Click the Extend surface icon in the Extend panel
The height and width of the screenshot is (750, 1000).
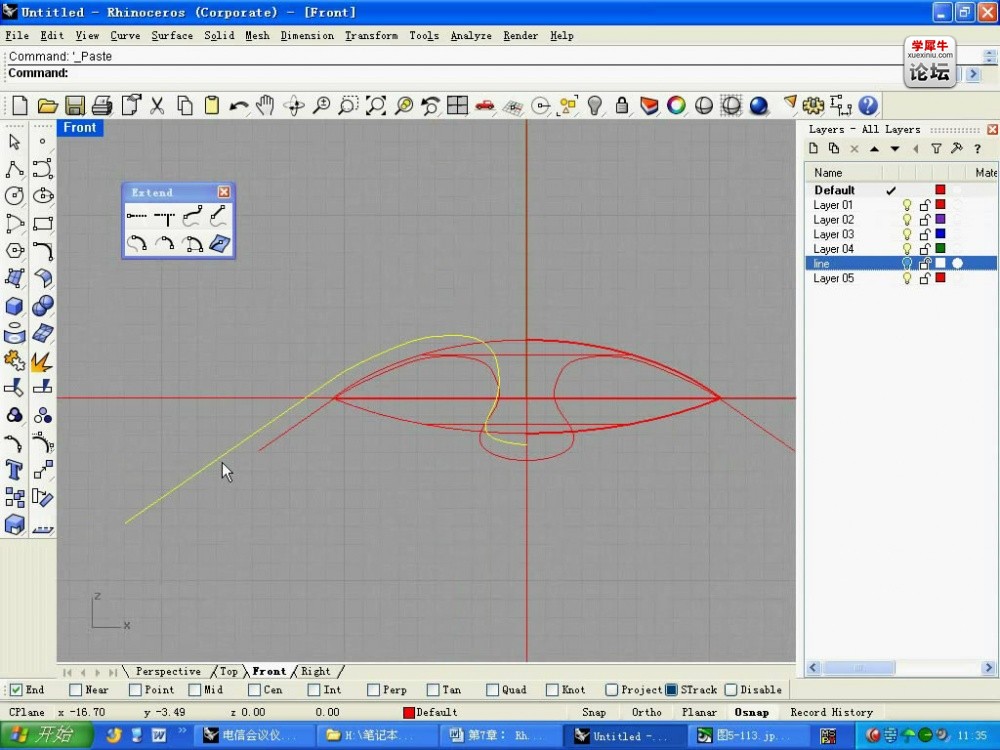pyautogui.click(x=219, y=243)
